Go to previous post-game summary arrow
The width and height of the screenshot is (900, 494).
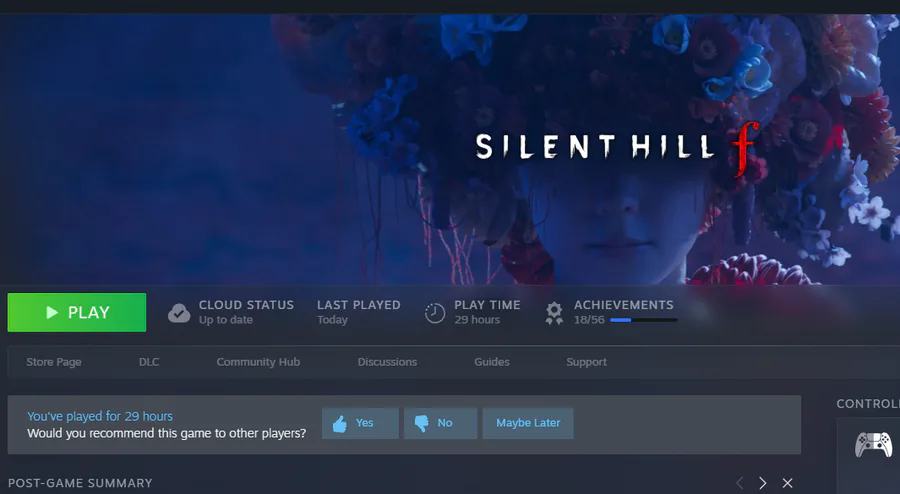click(739, 483)
